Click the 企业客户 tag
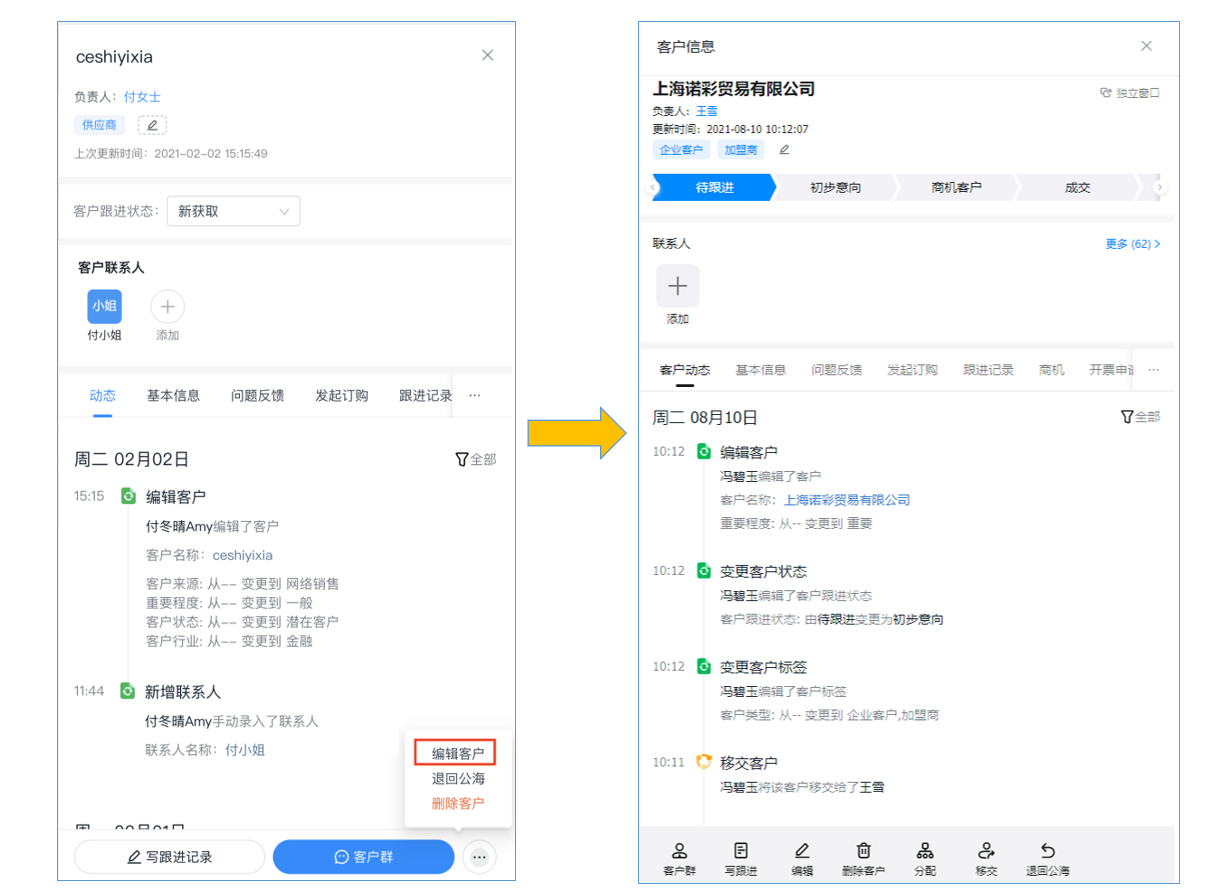Screen dimensions: 1216x895 tap(681, 150)
